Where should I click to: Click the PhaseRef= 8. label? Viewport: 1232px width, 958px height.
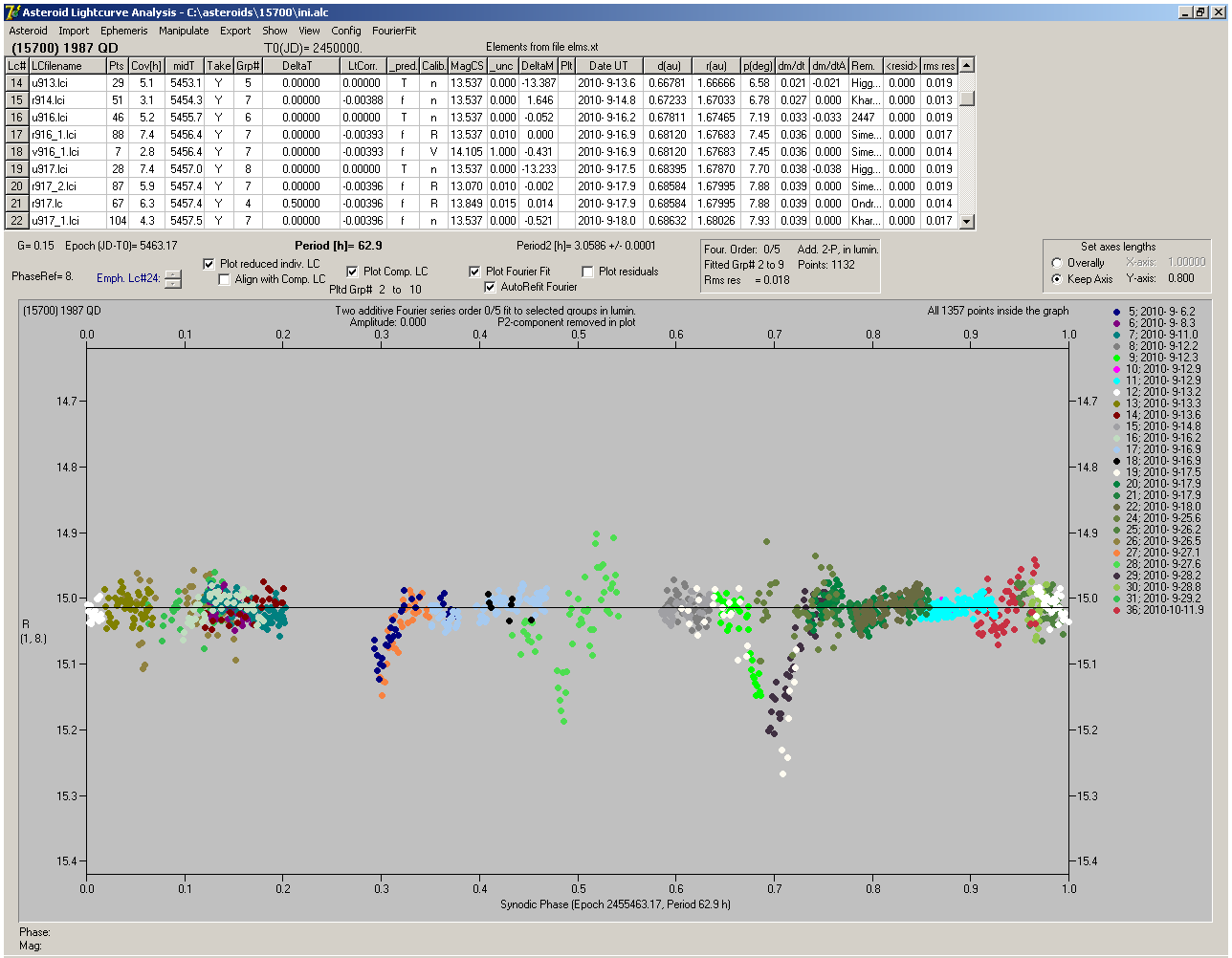[x=42, y=276]
